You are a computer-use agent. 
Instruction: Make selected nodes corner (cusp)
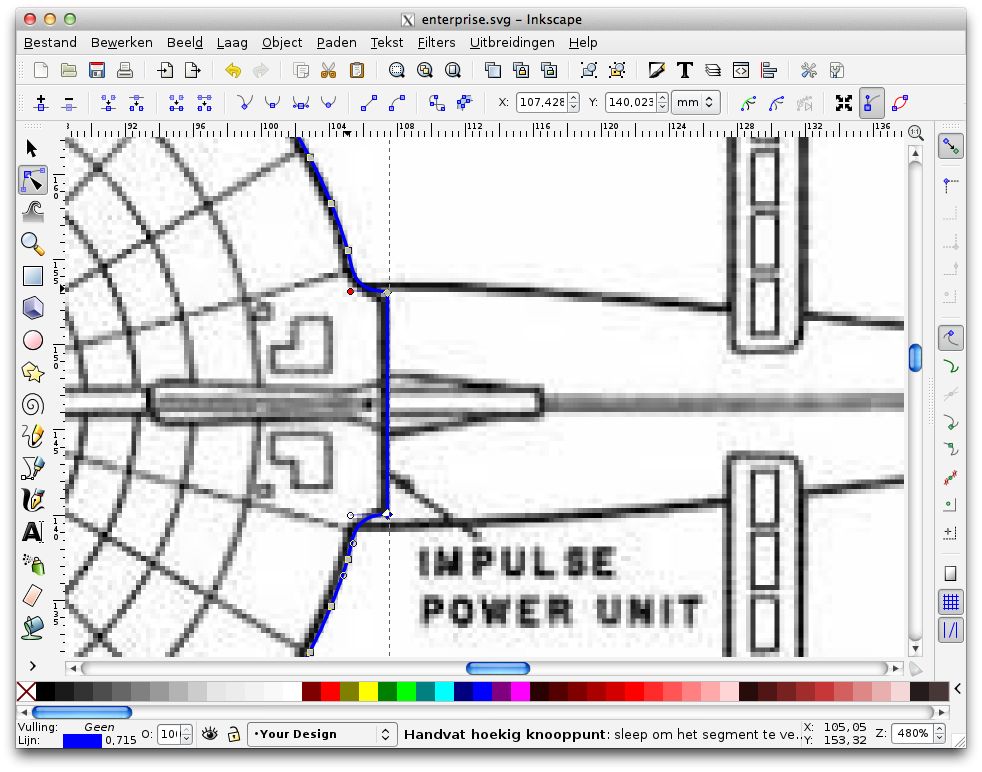(x=245, y=103)
